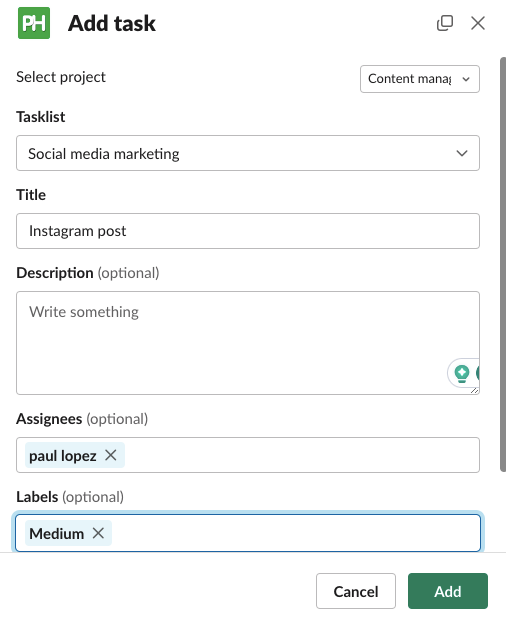The height and width of the screenshot is (624, 506).
Task: Click the empty area of the Assignees field
Action: pos(302,455)
